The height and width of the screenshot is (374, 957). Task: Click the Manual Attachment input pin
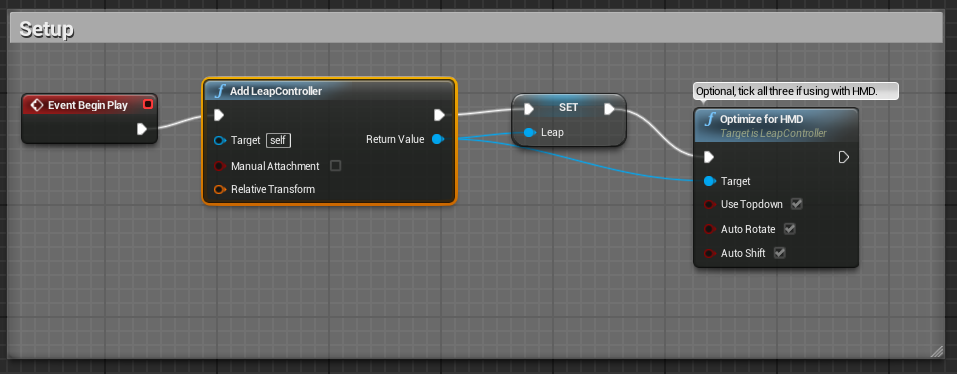(219, 166)
